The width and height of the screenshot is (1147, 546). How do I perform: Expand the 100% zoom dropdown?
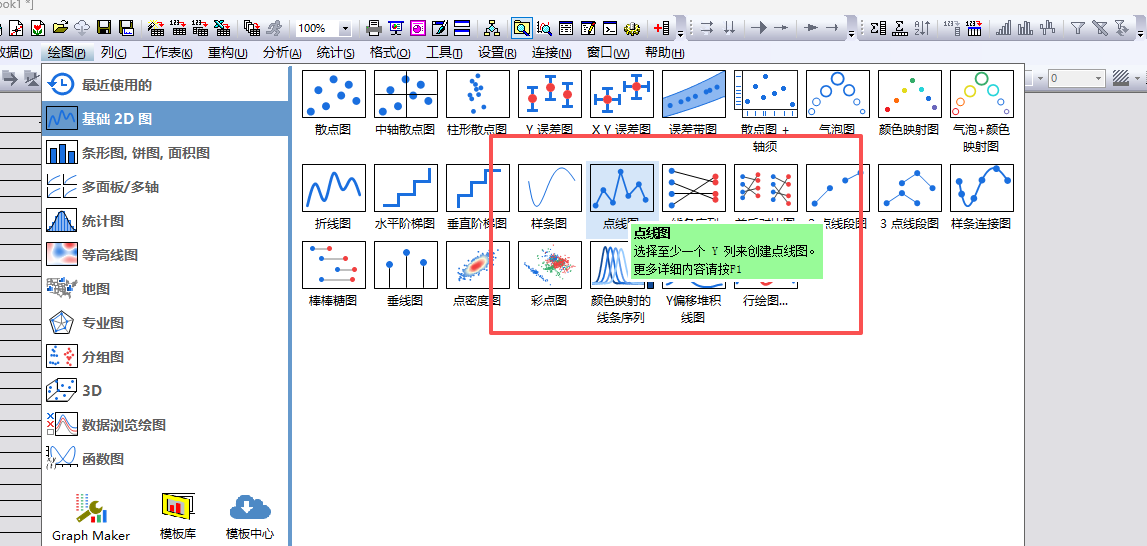click(345, 28)
